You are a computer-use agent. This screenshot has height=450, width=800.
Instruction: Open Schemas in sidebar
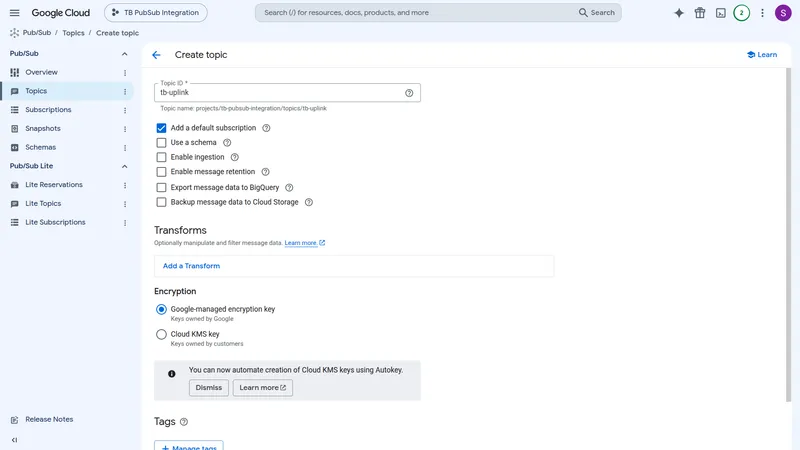point(41,147)
